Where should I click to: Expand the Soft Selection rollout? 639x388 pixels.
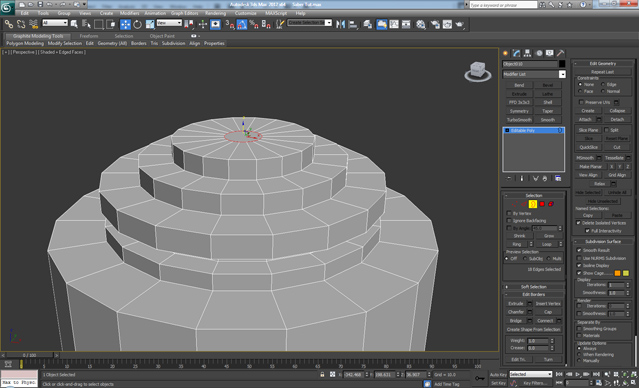click(533, 287)
